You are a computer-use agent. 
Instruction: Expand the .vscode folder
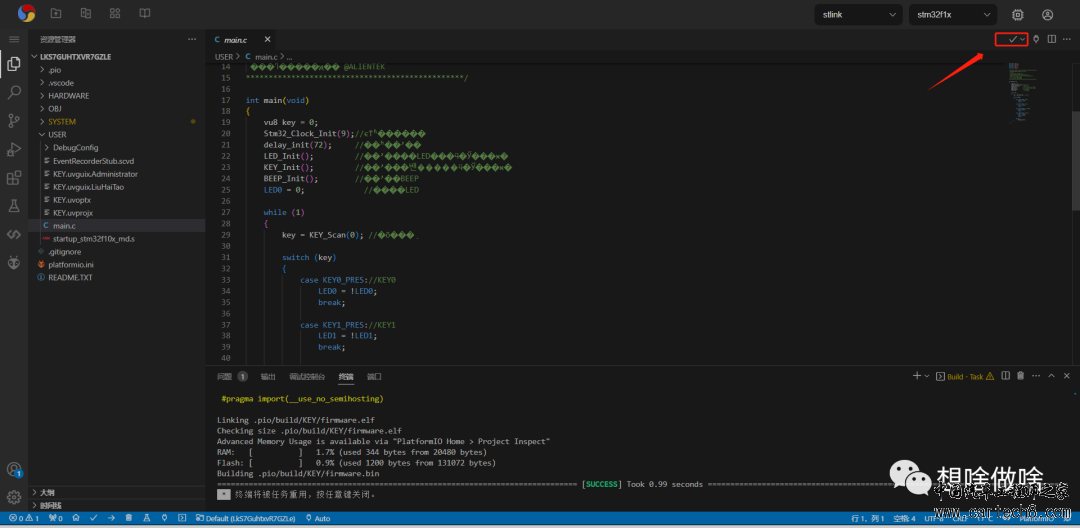coord(116,83)
